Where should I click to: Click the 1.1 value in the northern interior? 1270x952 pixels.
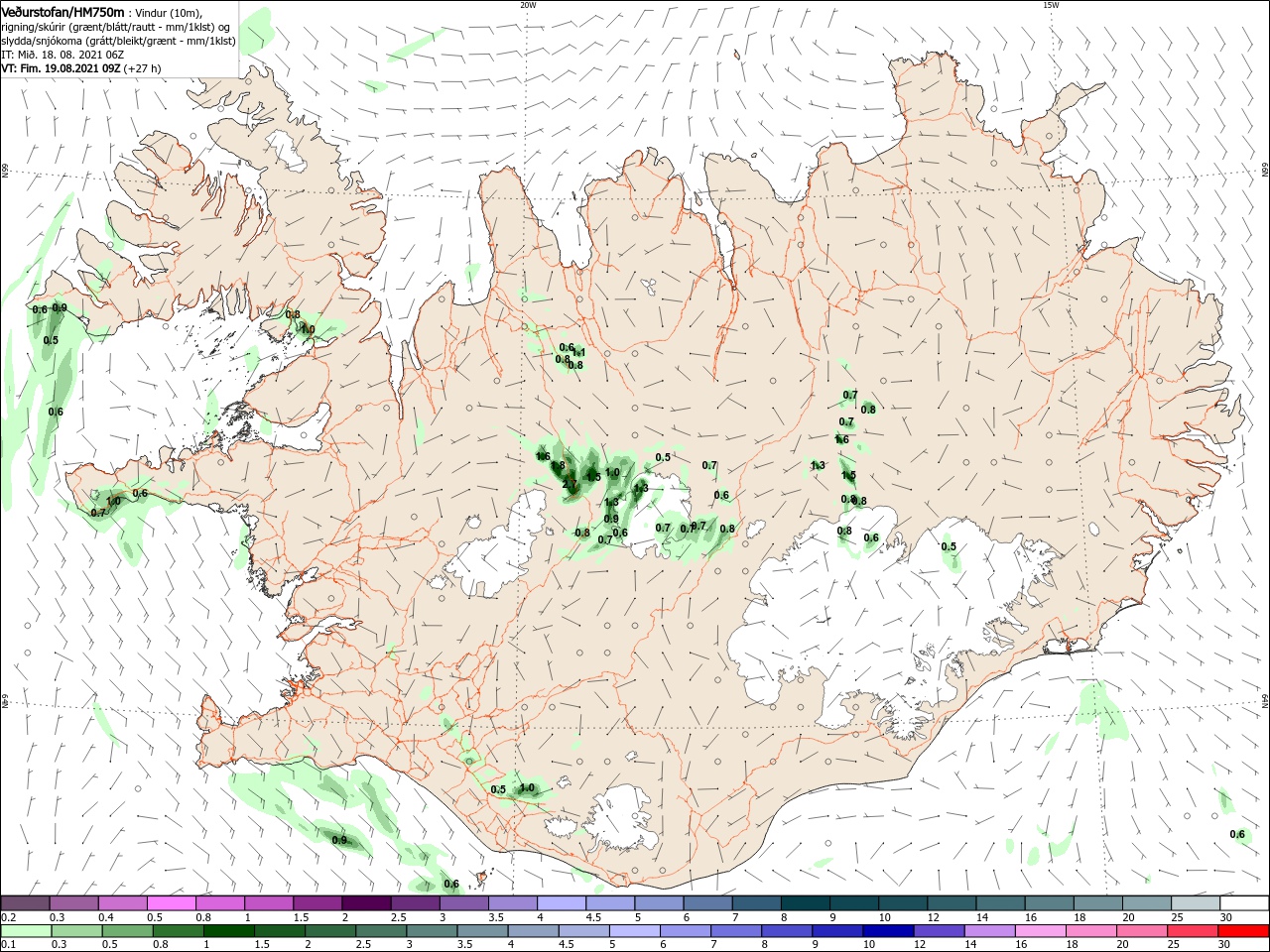578,352
